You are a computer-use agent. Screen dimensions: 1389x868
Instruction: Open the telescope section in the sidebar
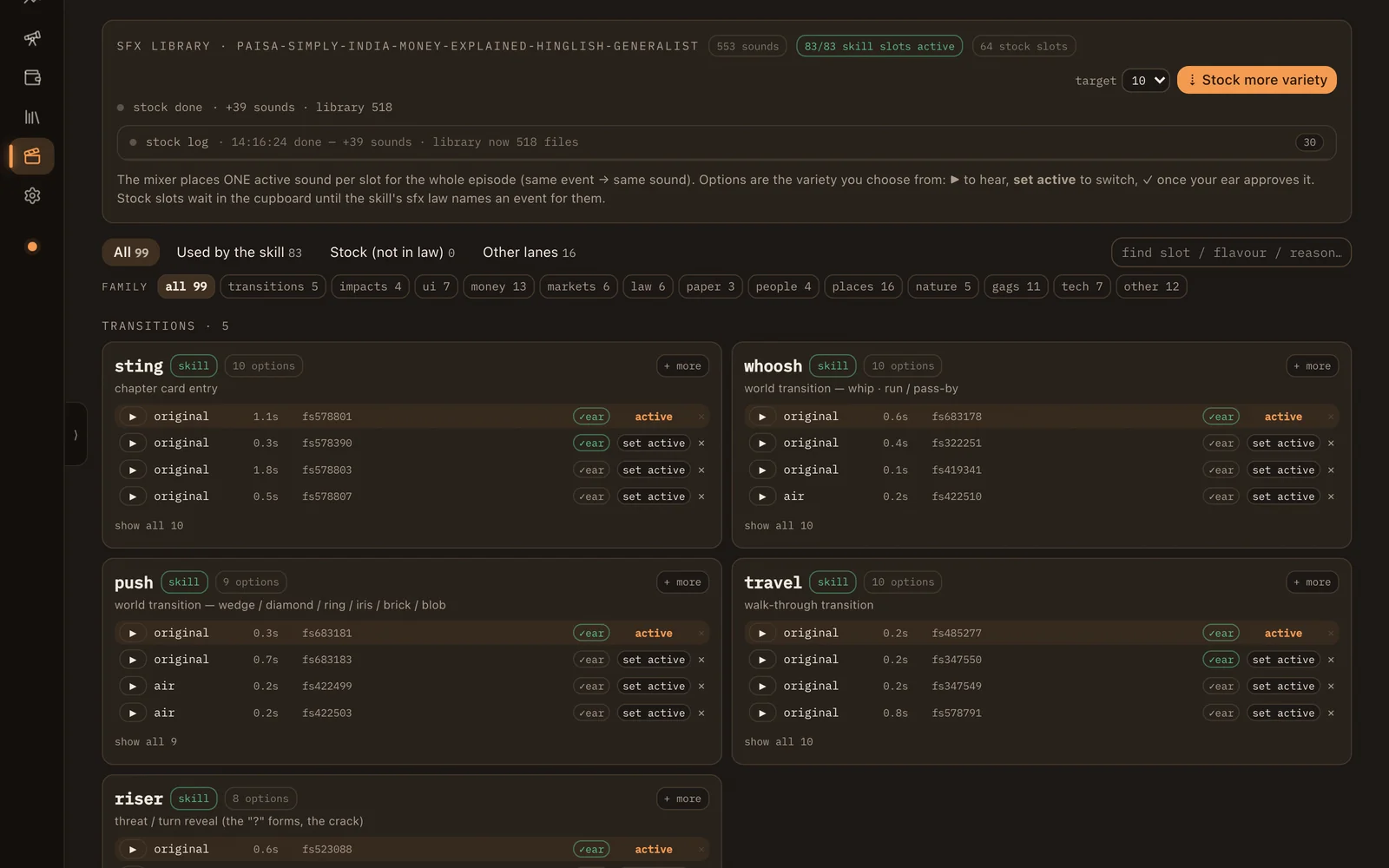pyautogui.click(x=32, y=38)
